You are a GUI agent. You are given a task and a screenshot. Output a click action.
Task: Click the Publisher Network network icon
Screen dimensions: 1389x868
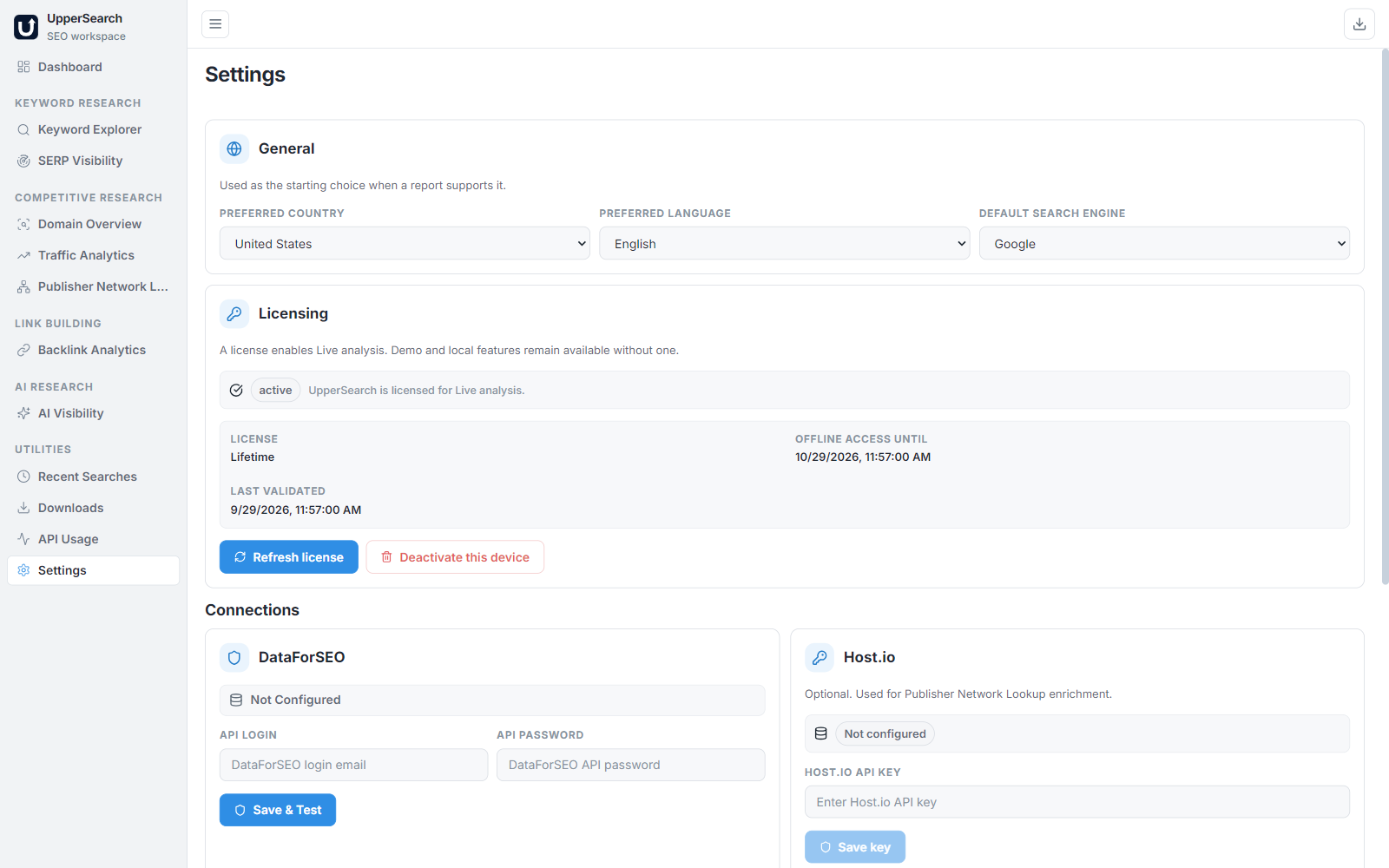23,286
